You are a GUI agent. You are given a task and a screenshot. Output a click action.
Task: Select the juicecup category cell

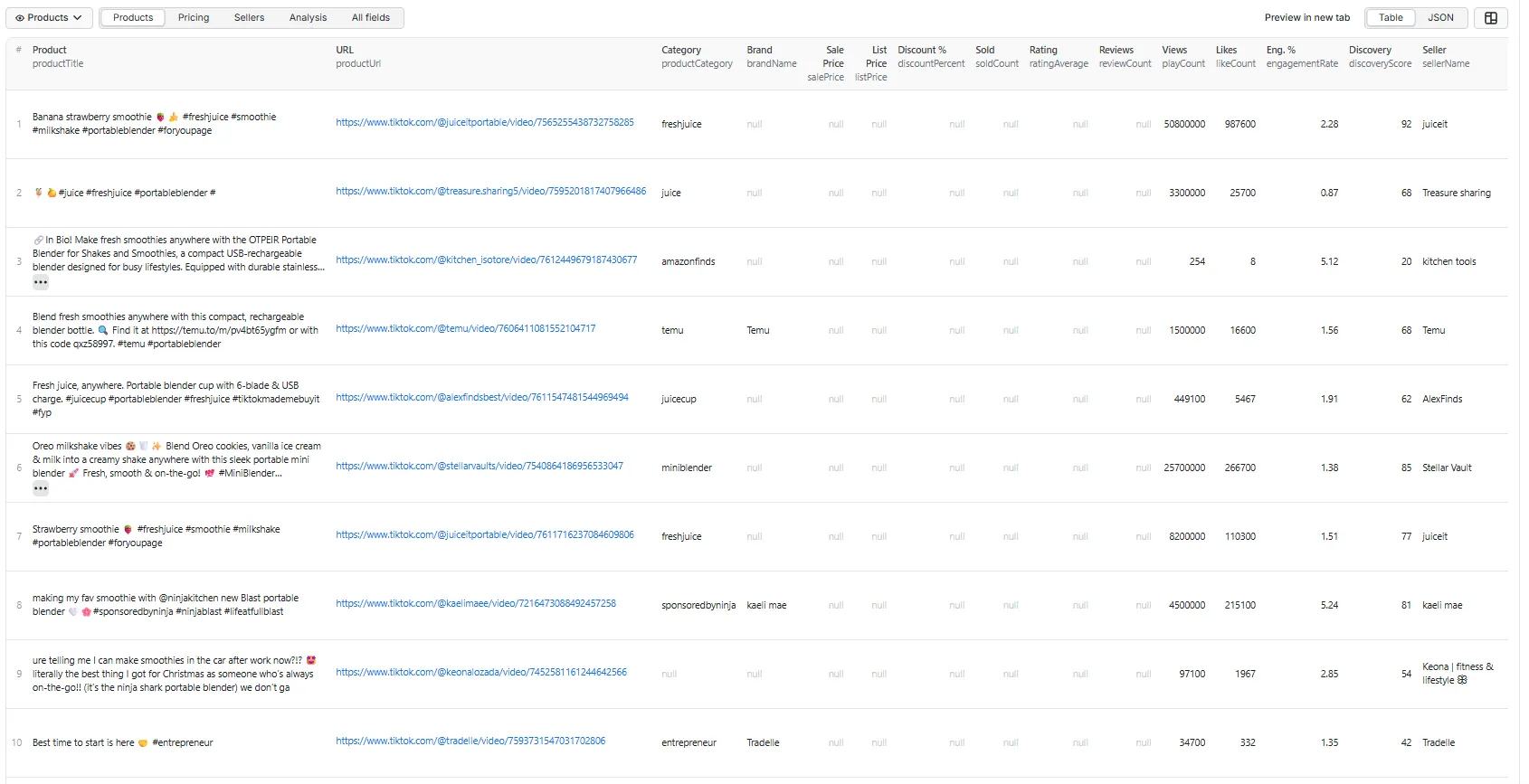pos(679,399)
